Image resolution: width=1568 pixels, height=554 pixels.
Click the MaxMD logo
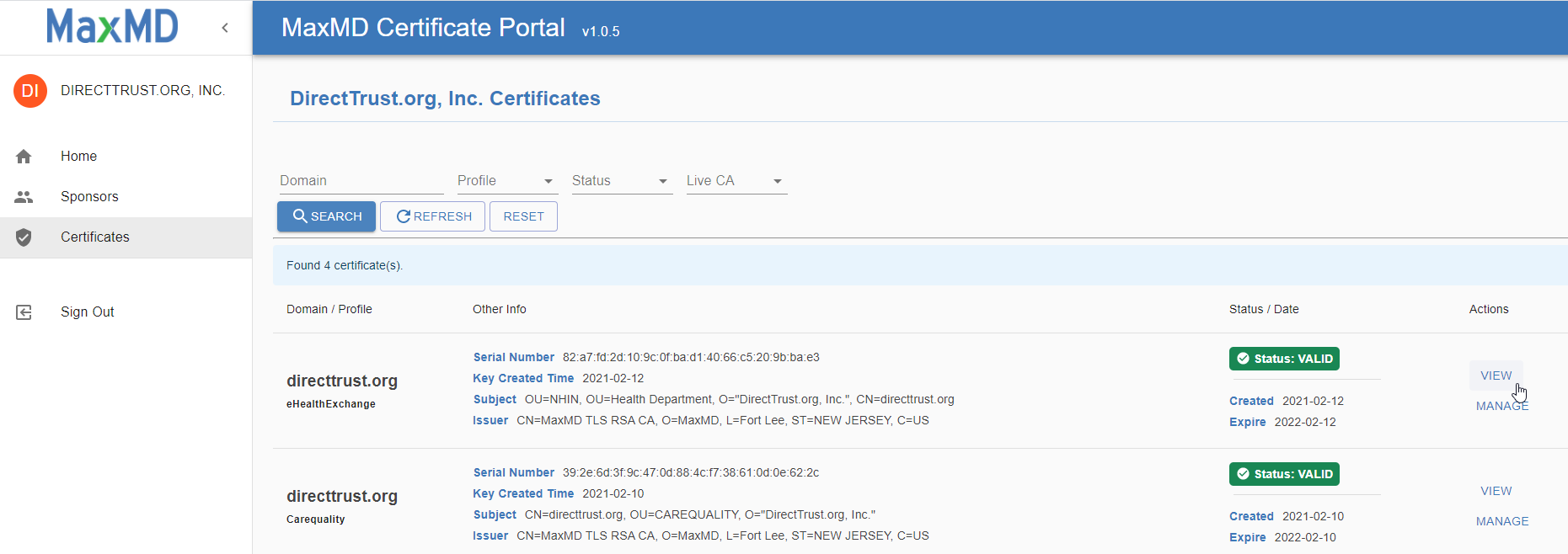coord(112,27)
